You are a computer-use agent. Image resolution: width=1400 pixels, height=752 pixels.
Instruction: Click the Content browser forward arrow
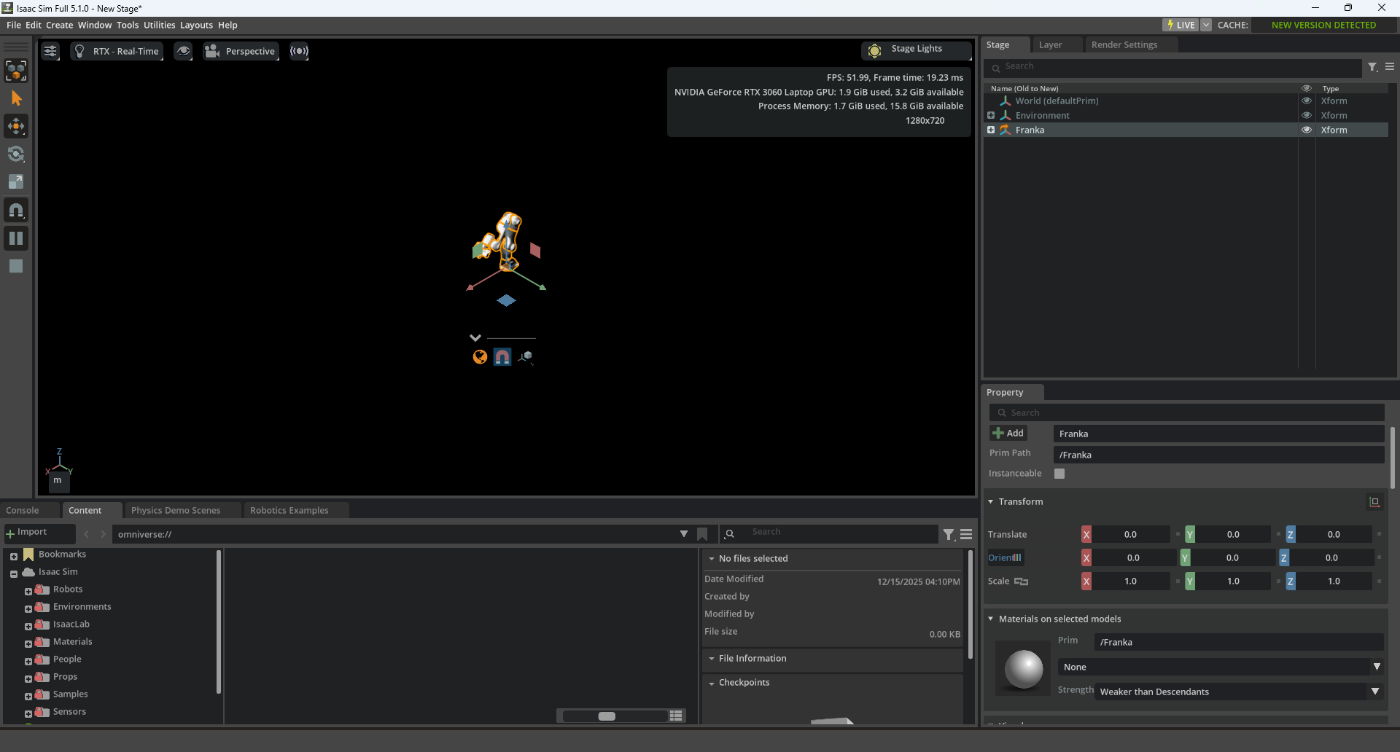(102, 534)
